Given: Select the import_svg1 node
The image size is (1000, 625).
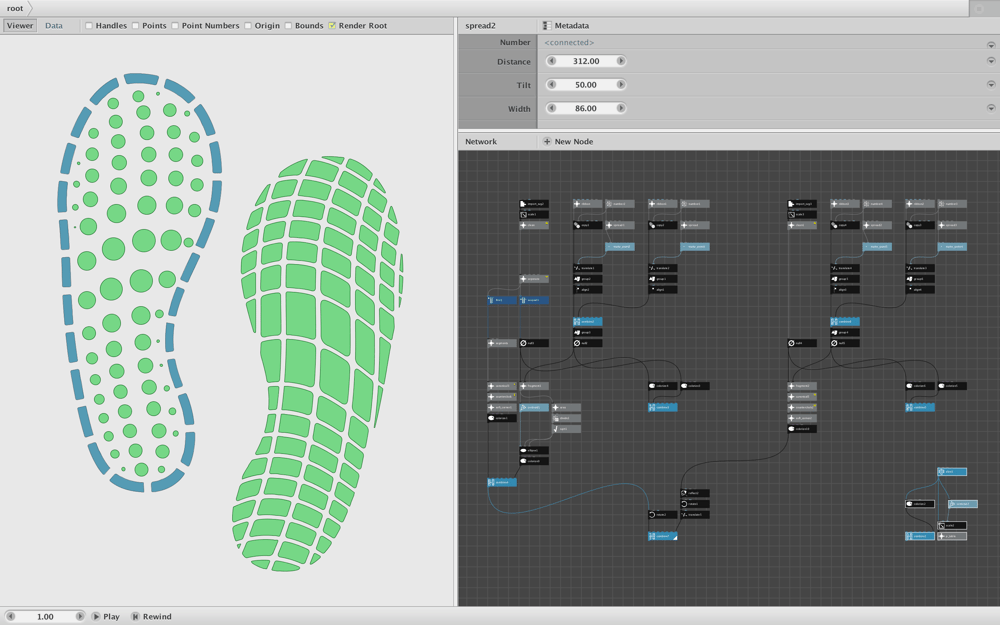Looking at the screenshot, I should coord(802,203).
